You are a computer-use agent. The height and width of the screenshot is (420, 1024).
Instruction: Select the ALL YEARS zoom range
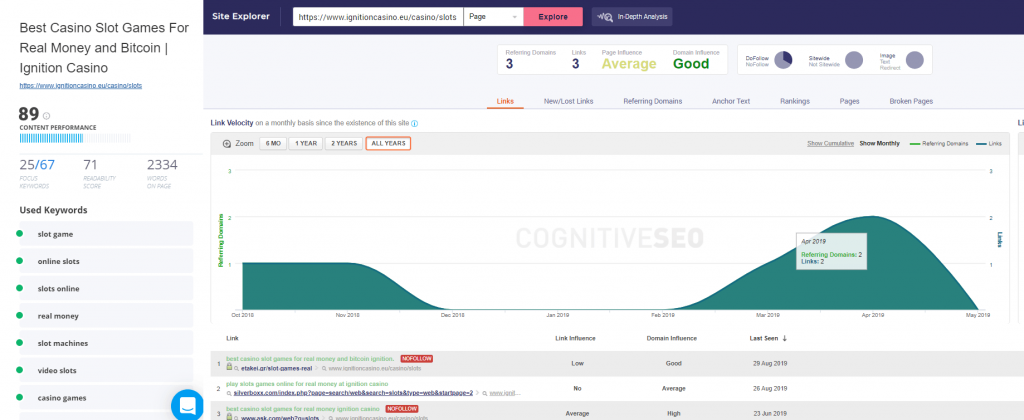388,144
